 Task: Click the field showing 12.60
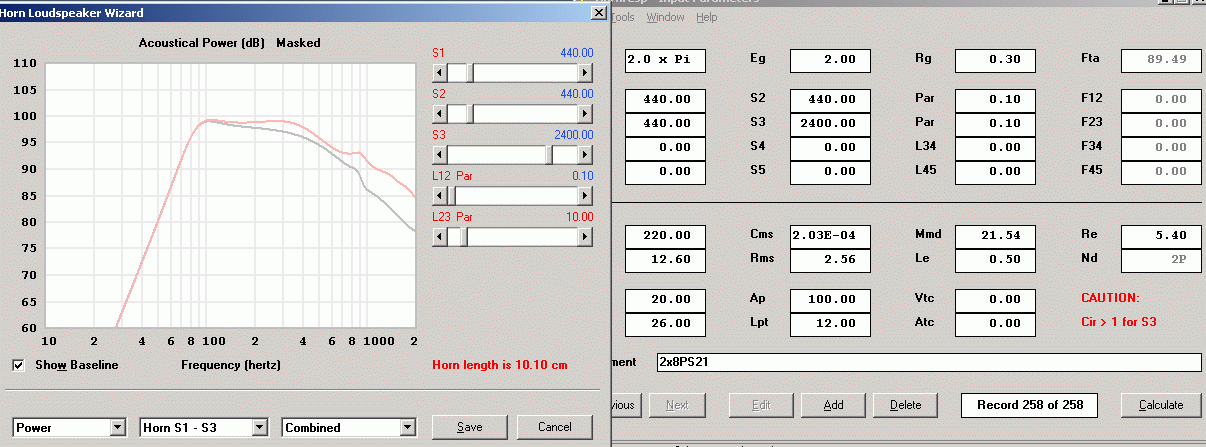pos(665,260)
